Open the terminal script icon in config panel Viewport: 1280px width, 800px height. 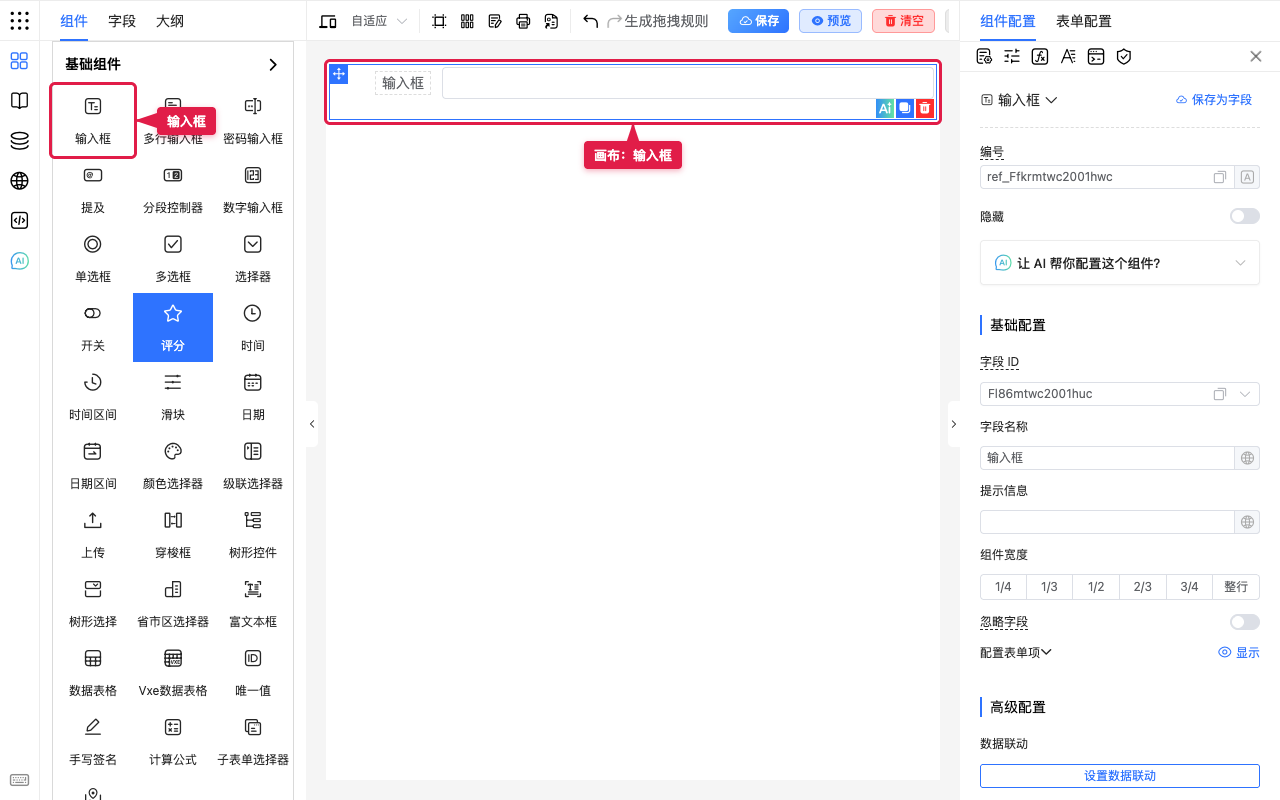click(1096, 56)
